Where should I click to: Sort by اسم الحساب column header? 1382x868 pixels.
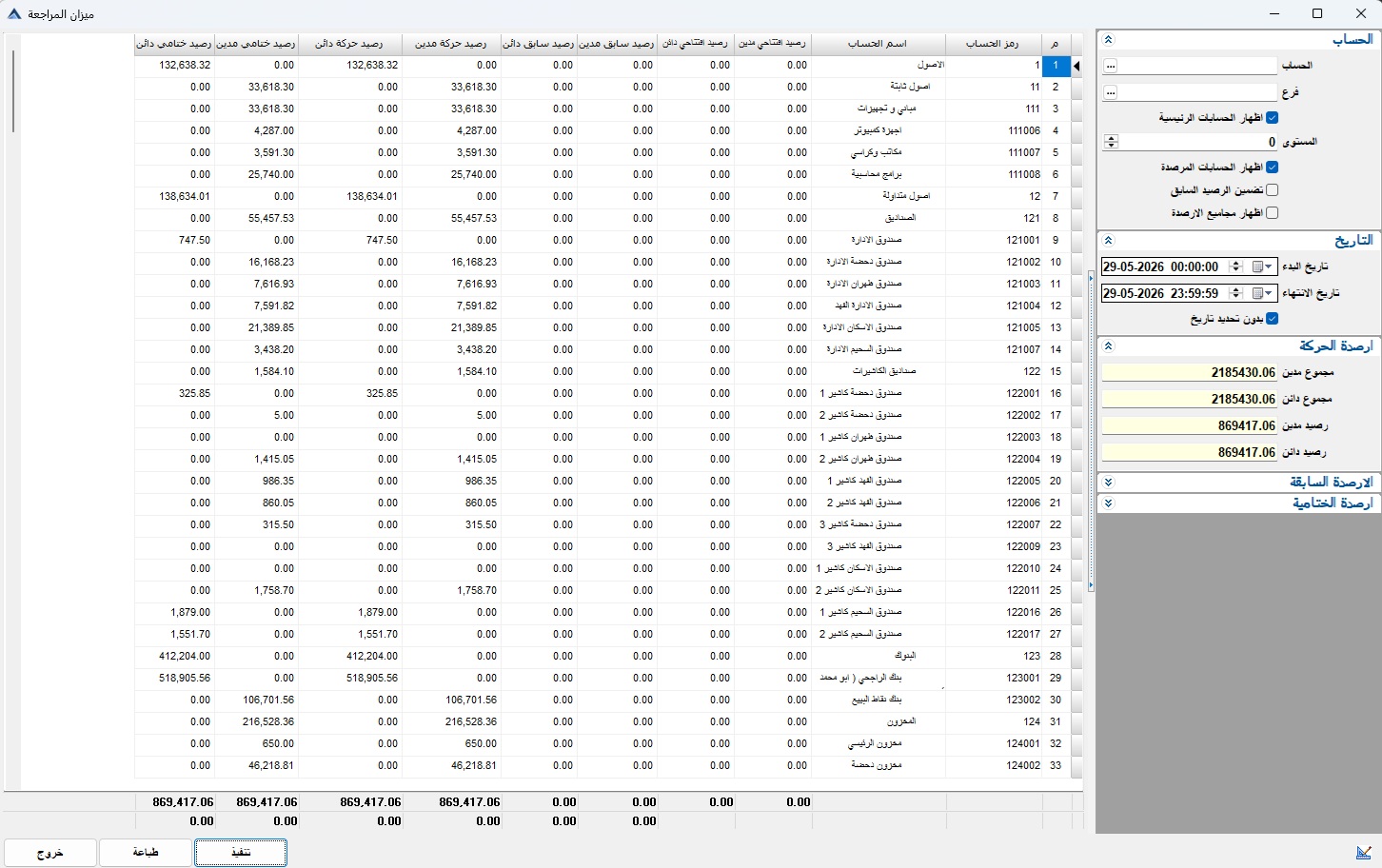click(x=878, y=44)
